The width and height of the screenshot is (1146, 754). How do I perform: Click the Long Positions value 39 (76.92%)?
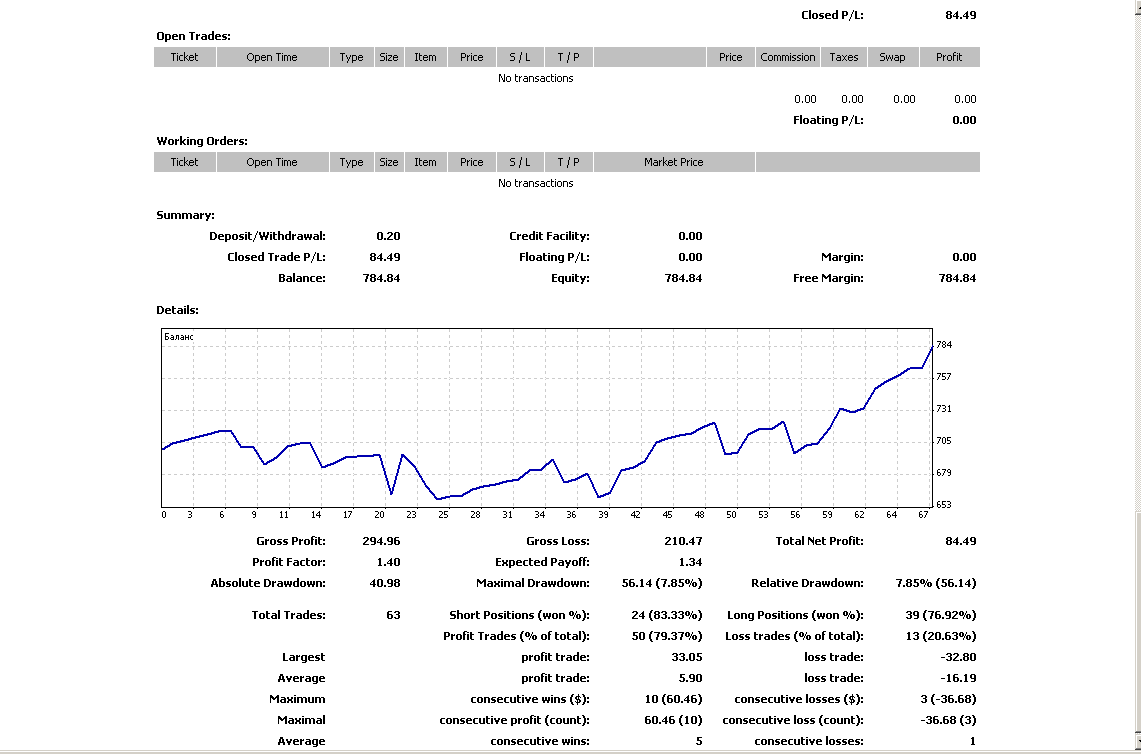point(941,615)
